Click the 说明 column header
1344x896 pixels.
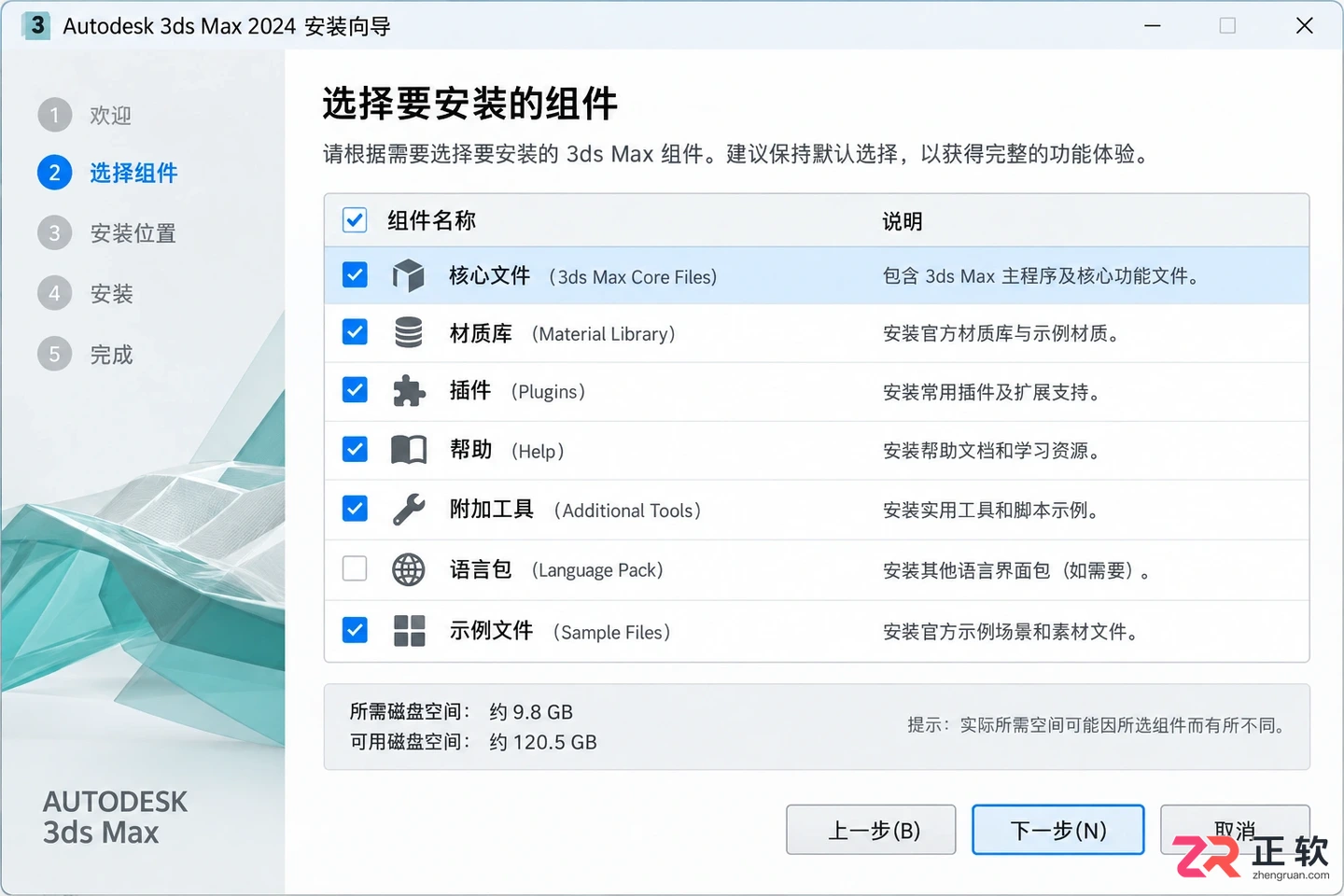(903, 221)
